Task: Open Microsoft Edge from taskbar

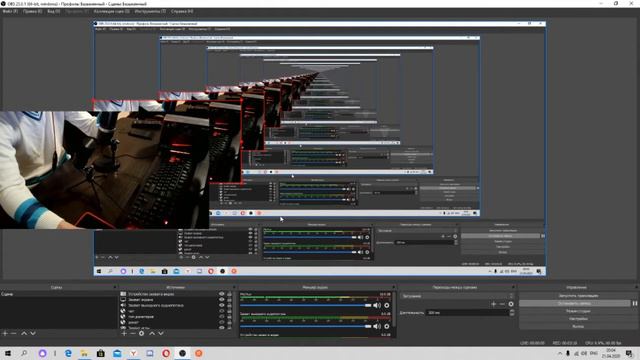Action: 68,353
